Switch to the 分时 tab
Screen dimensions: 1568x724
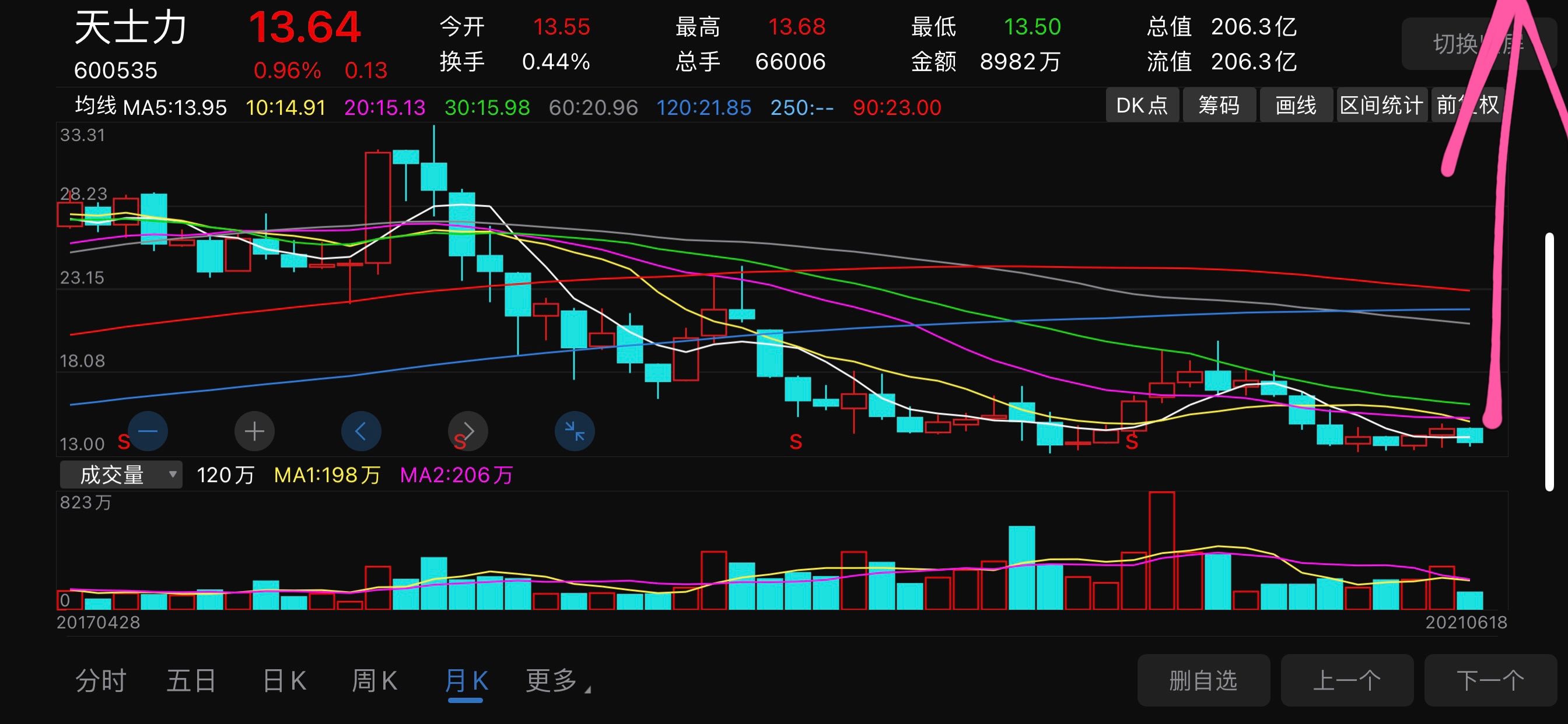point(101,680)
